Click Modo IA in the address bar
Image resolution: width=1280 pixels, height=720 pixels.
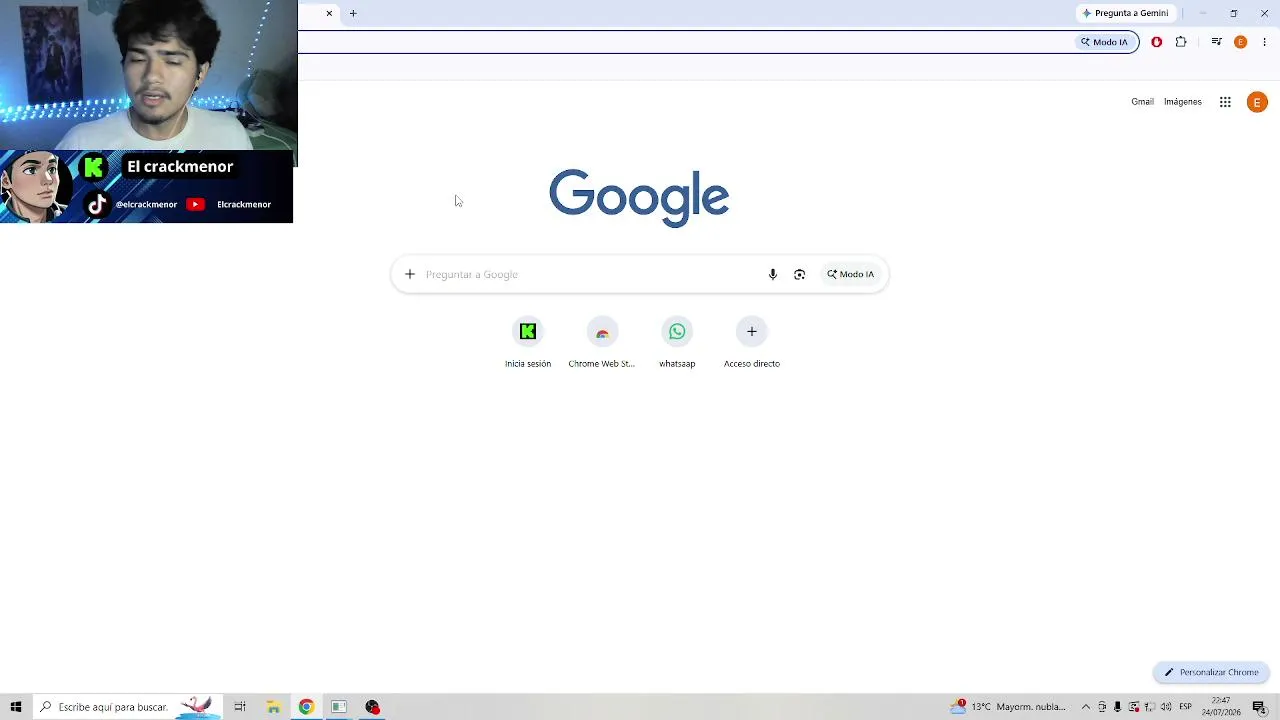tap(1104, 42)
